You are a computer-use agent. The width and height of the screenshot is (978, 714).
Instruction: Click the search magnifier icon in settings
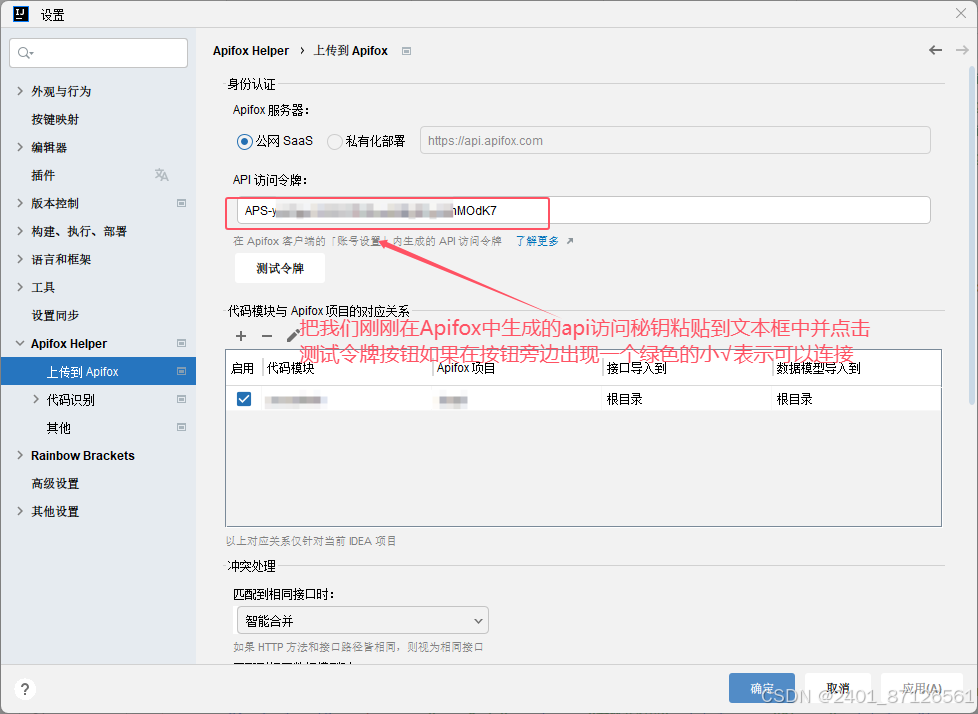coord(24,53)
